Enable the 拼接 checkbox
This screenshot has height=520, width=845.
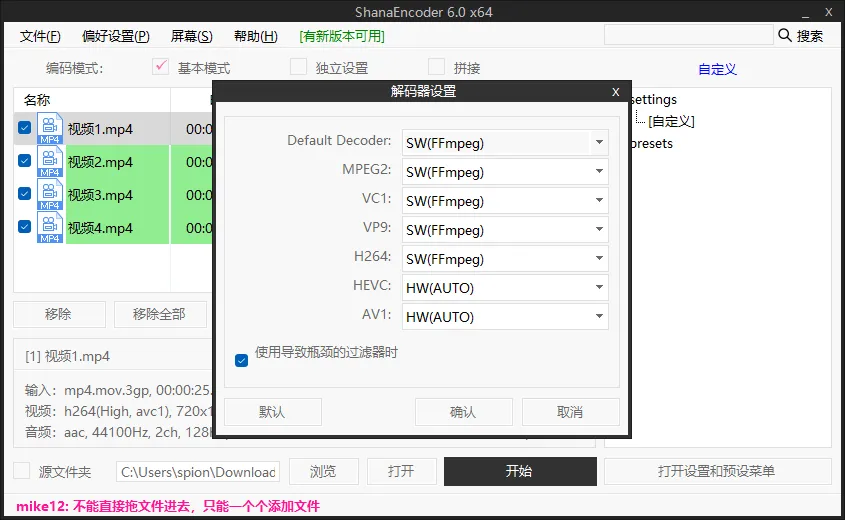click(437, 66)
